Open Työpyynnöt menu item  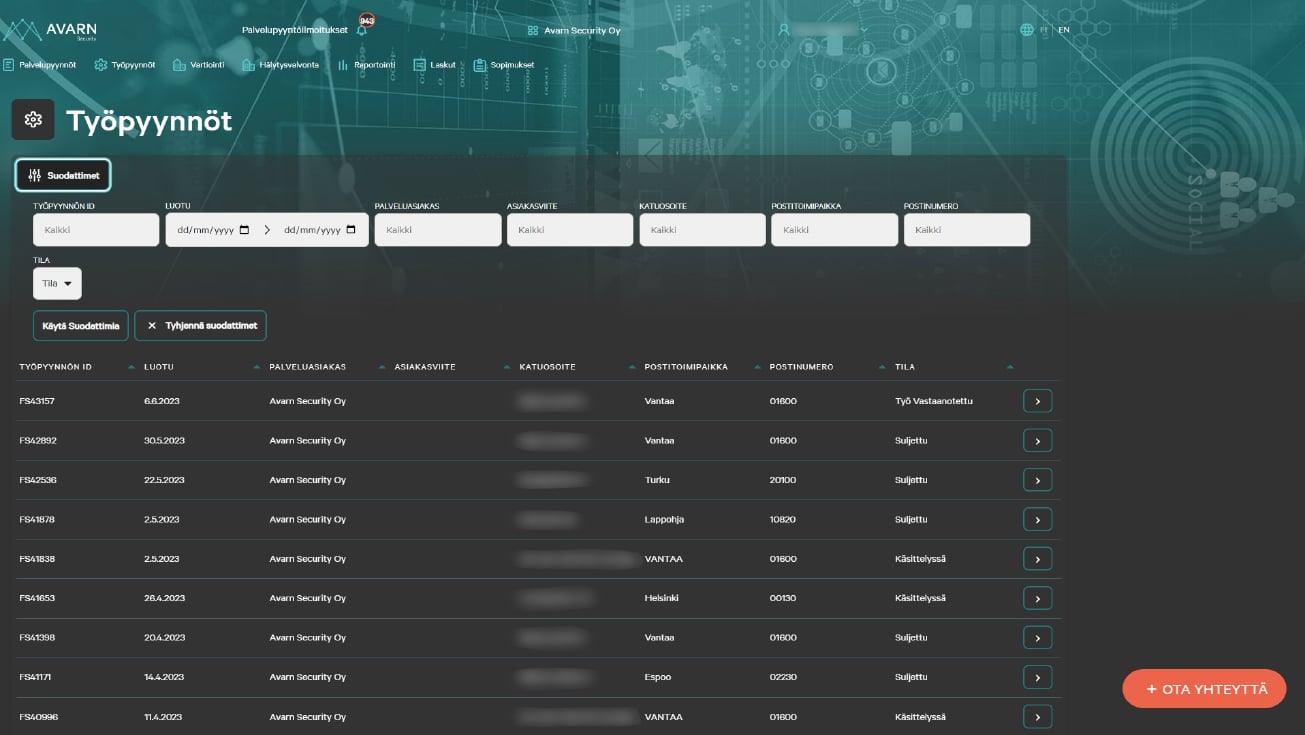(125, 65)
